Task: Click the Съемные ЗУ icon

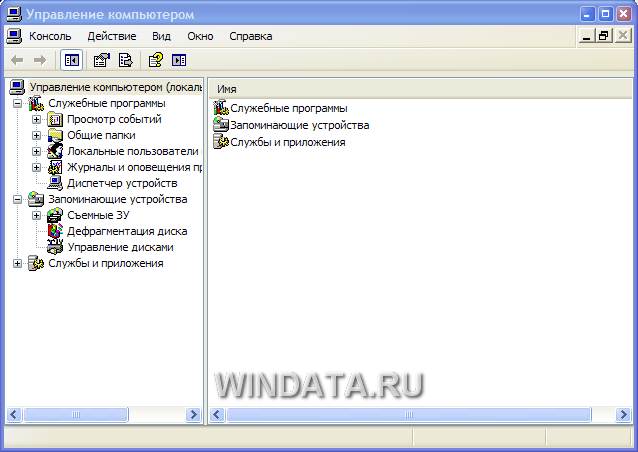Action: pyautogui.click(x=55, y=215)
